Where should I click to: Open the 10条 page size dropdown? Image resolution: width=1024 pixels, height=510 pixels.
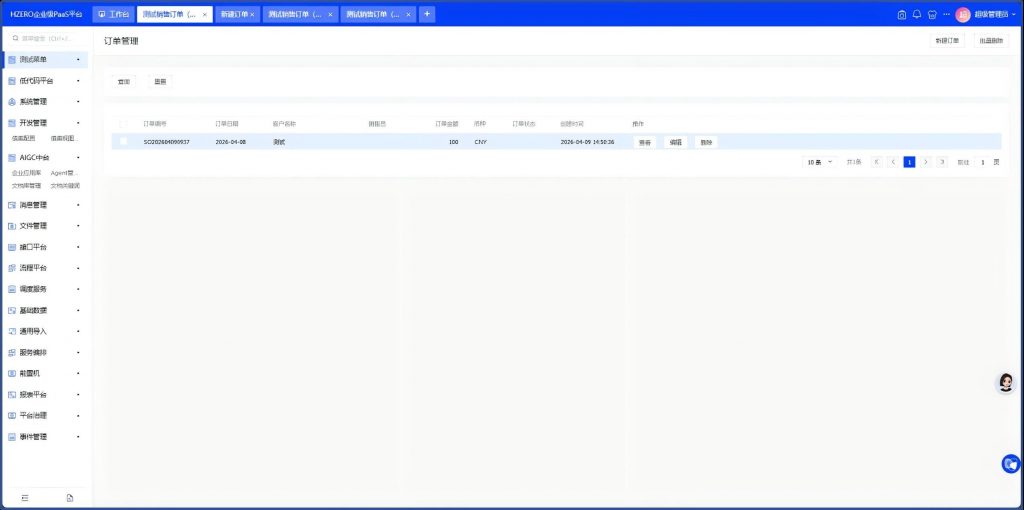[820, 161]
